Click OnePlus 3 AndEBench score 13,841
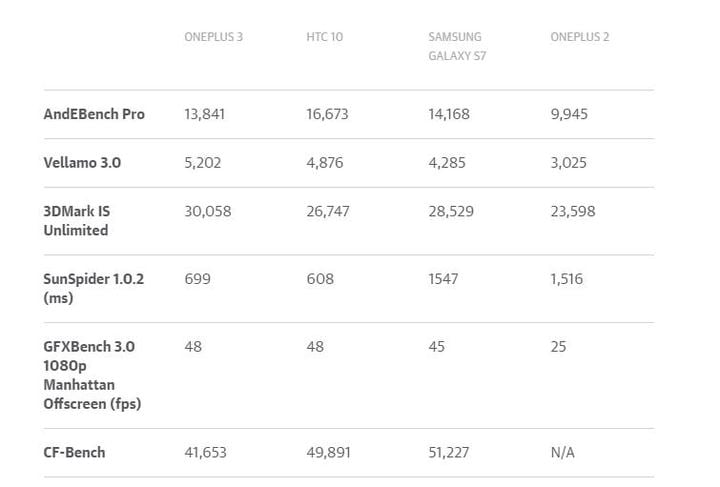Image resolution: width=720 pixels, height=487 pixels. (x=205, y=114)
